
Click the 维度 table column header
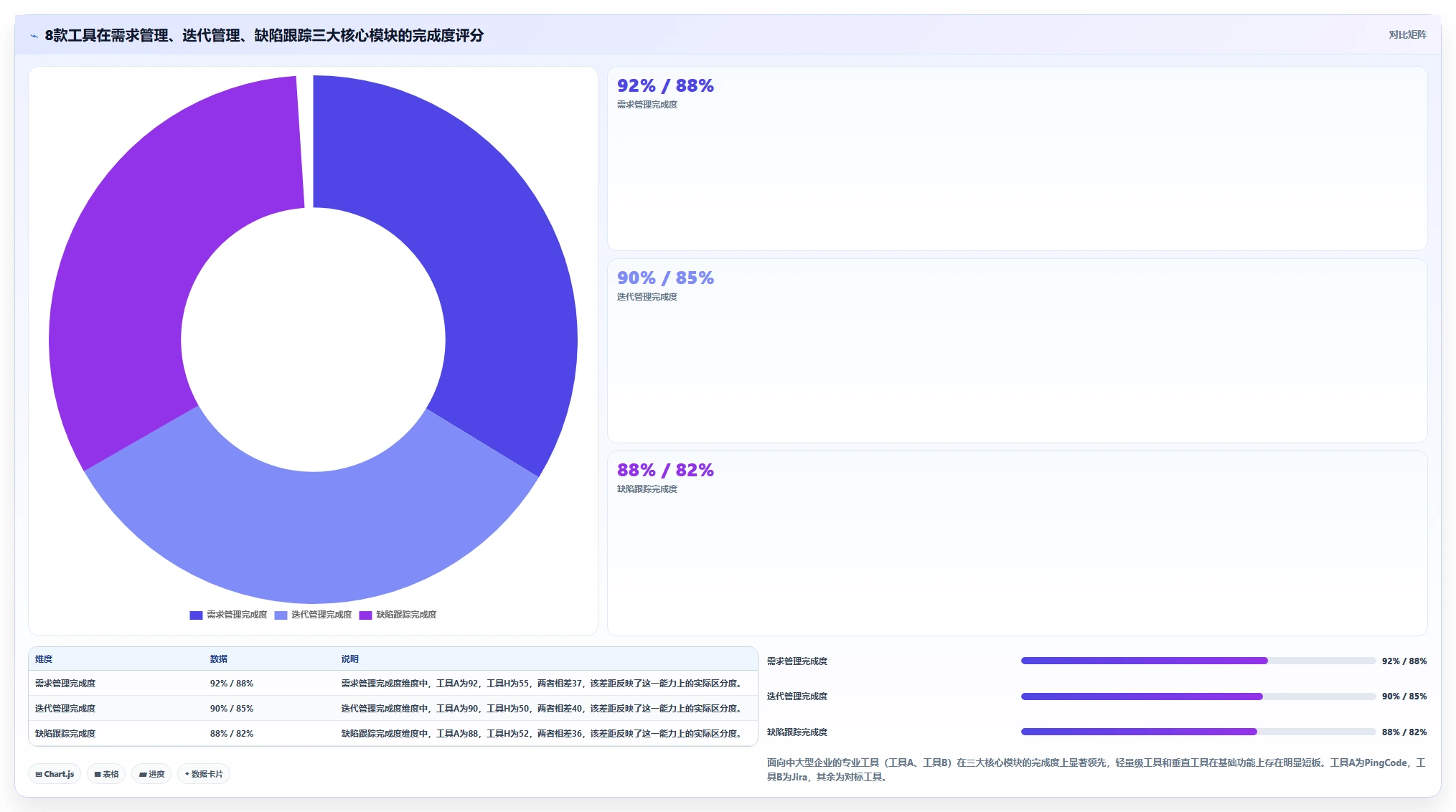pyautogui.click(x=44, y=658)
